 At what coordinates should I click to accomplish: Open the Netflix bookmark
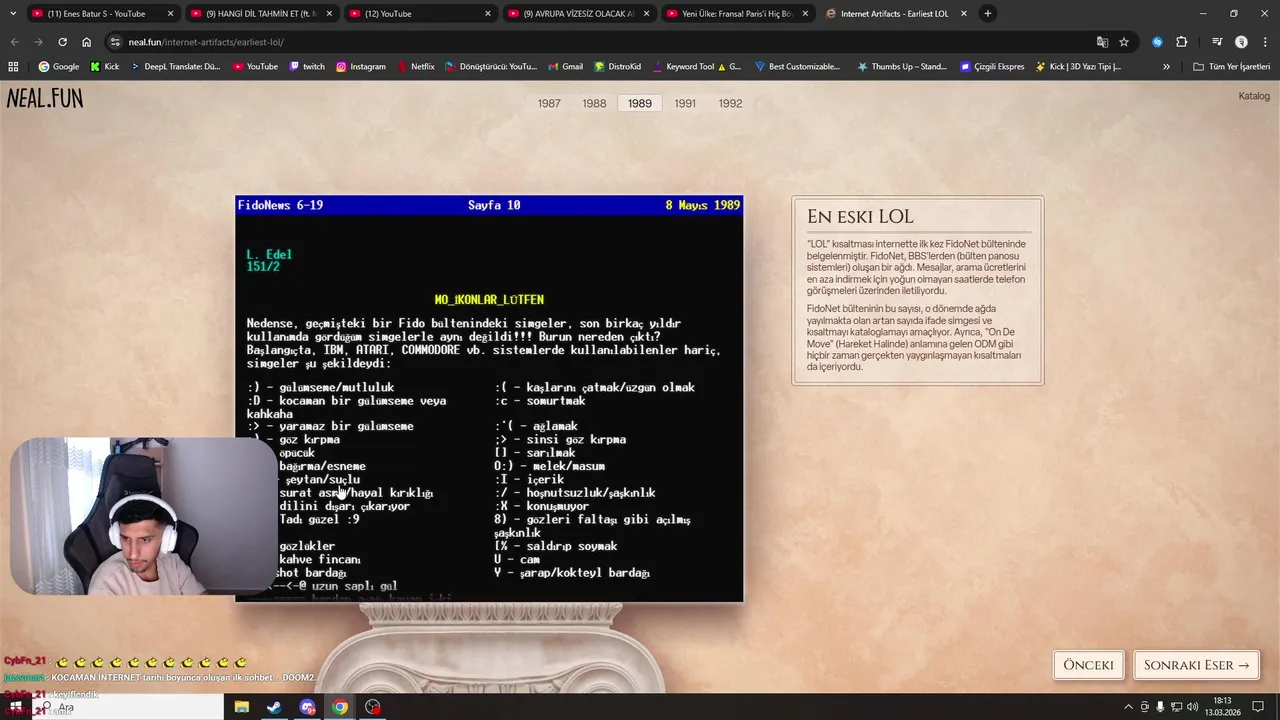click(415, 67)
